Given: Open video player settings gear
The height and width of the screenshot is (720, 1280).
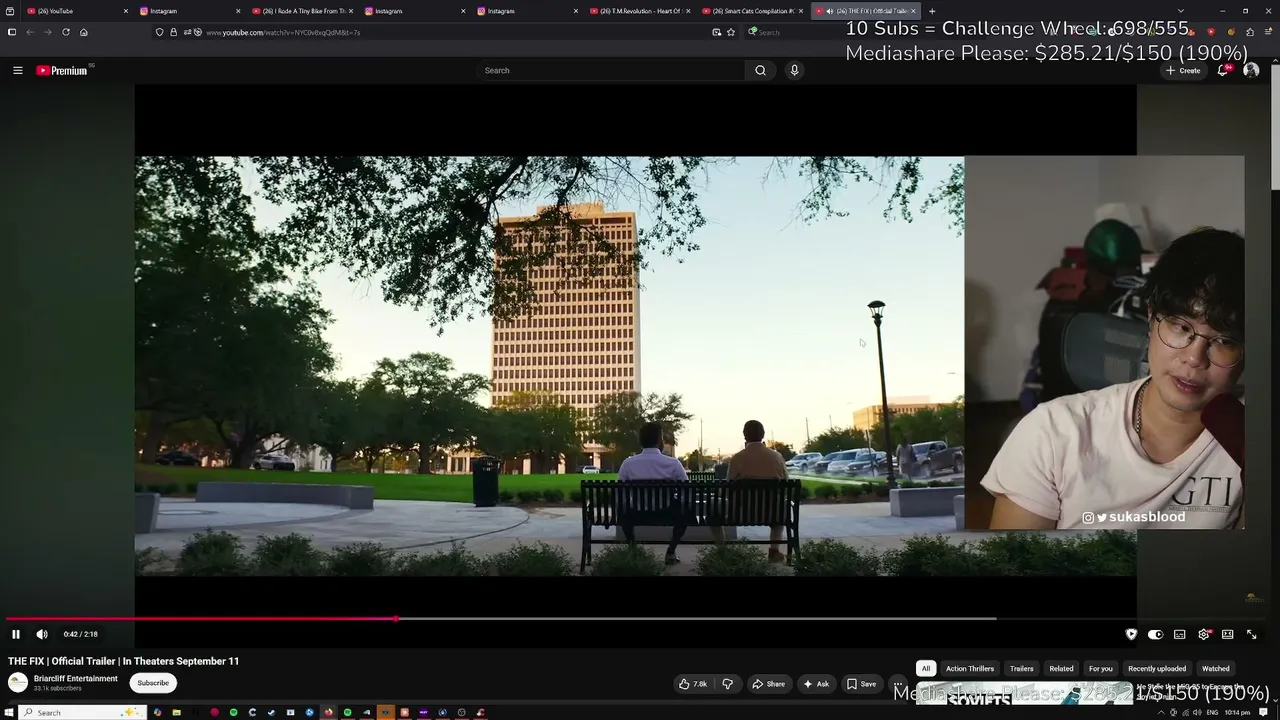Looking at the screenshot, I should (1204, 634).
